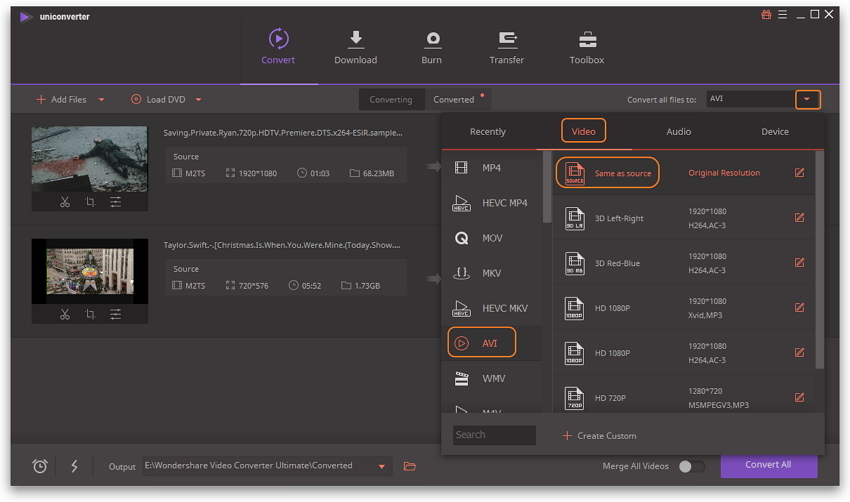
Task: Switch to the Video tab
Action: tap(583, 131)
